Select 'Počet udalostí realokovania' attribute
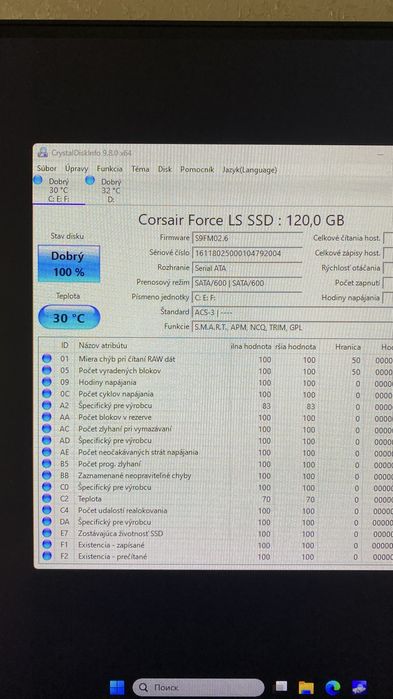This screenshot has width=393, height=699. [123, 510]
